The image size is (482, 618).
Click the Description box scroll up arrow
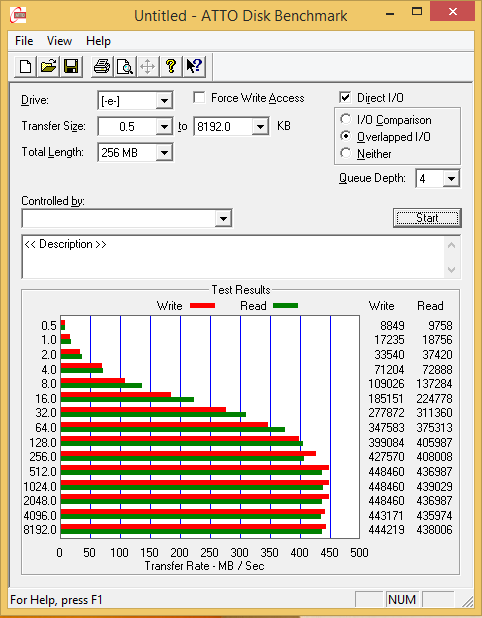point(452,246)
